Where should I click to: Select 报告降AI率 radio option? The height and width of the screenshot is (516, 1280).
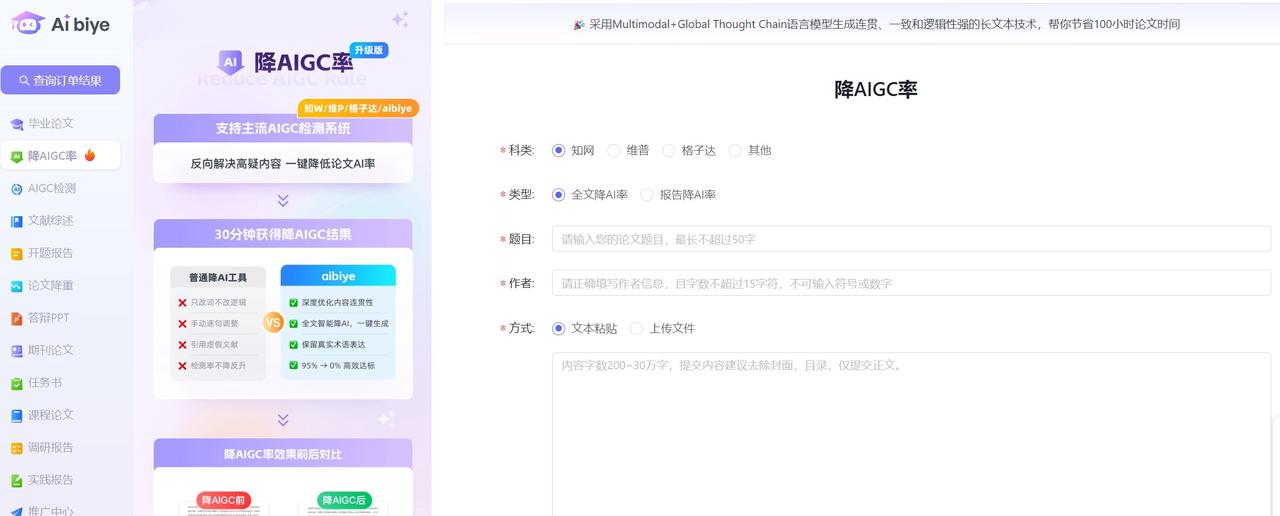647,195
